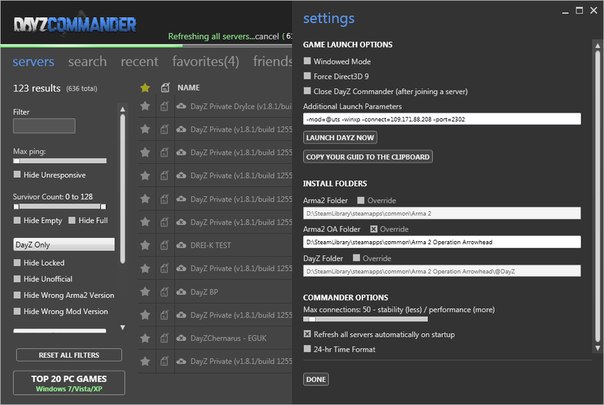This screenshot has width=604, height=405.
Task: Adjust the Max ping slider
Action: (x=60, y=161)
